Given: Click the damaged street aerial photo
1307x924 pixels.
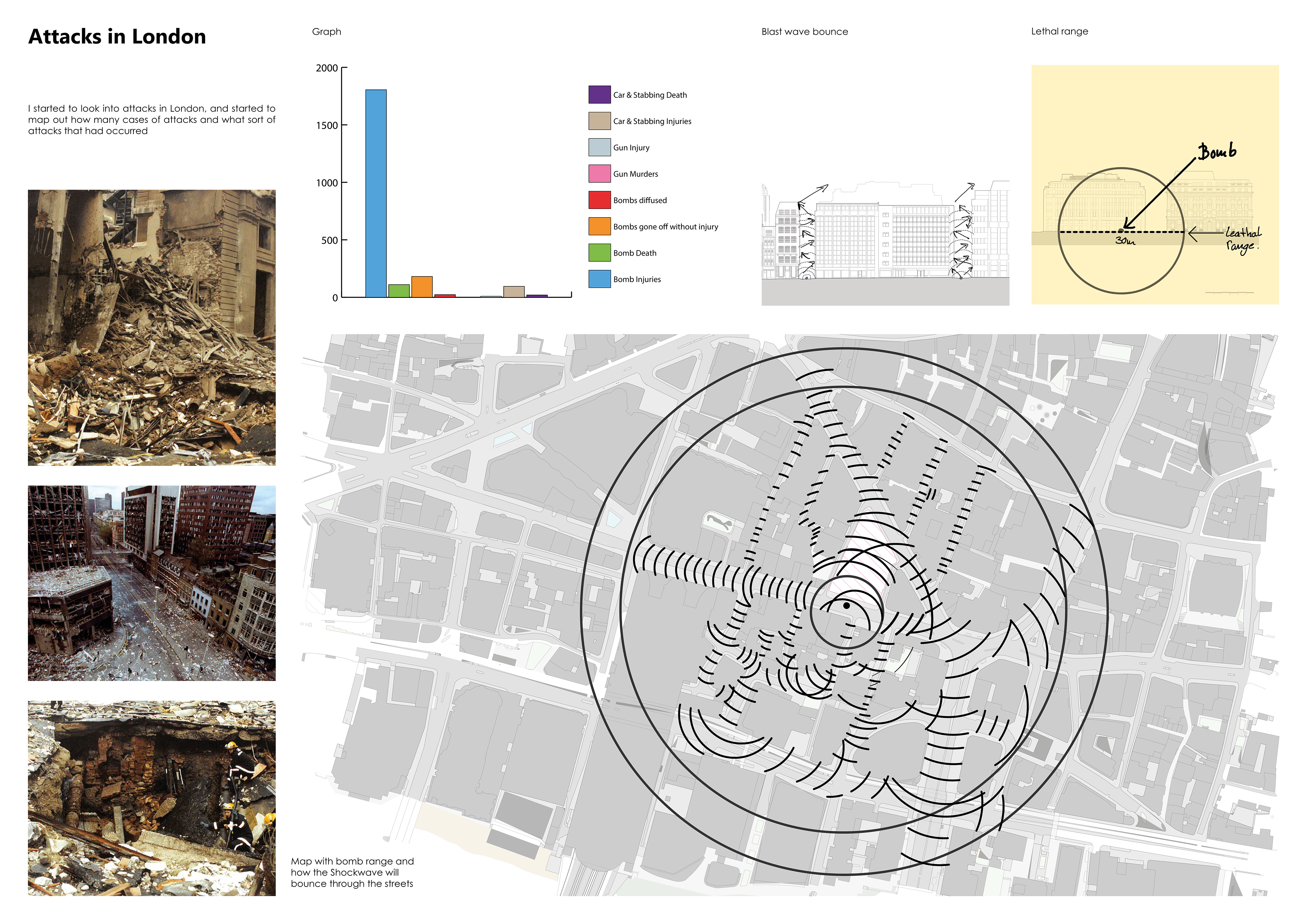Looking at the screenshot, I should 151,583.
